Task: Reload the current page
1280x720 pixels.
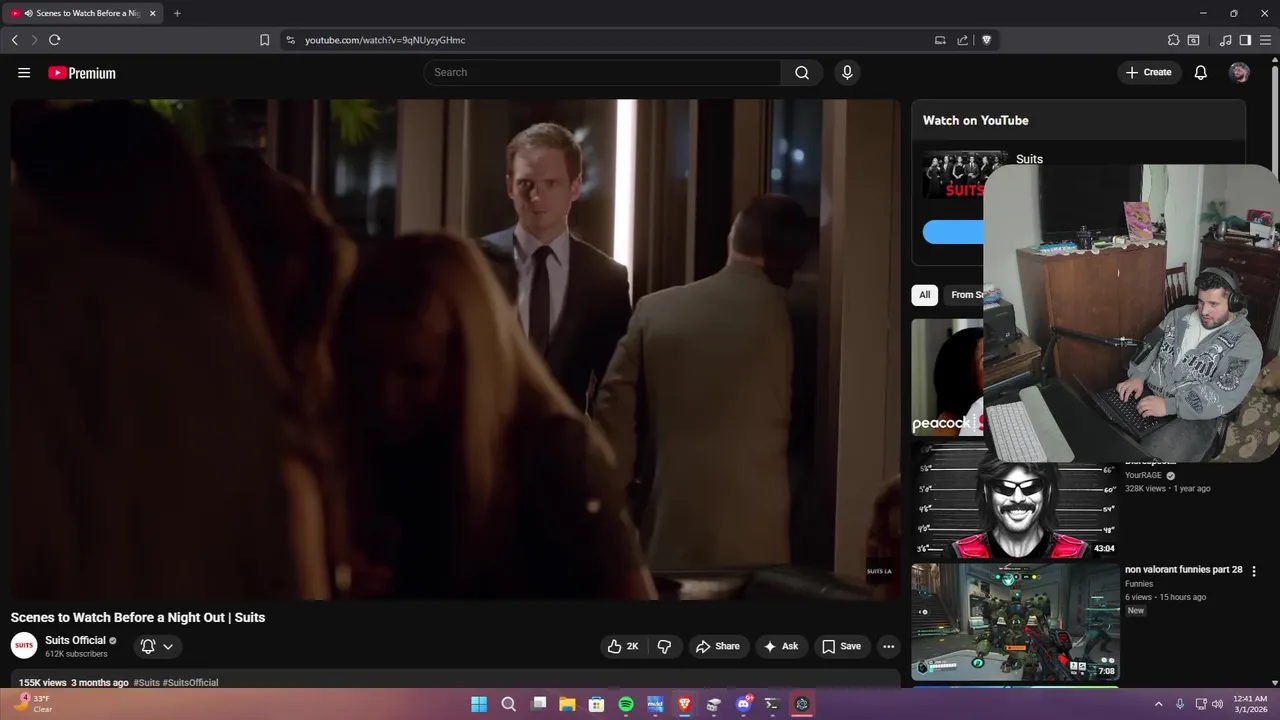Action: click(54, 40)
